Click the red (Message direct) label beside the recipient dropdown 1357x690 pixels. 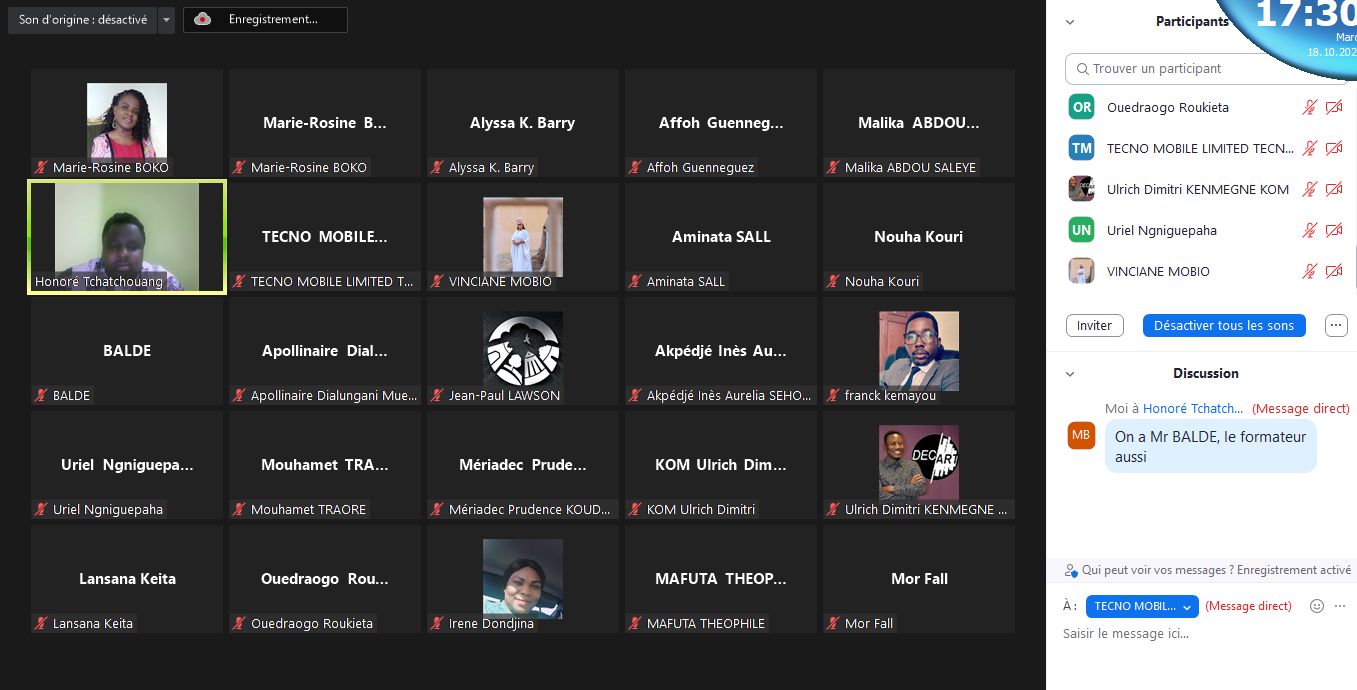[1248, 606]
